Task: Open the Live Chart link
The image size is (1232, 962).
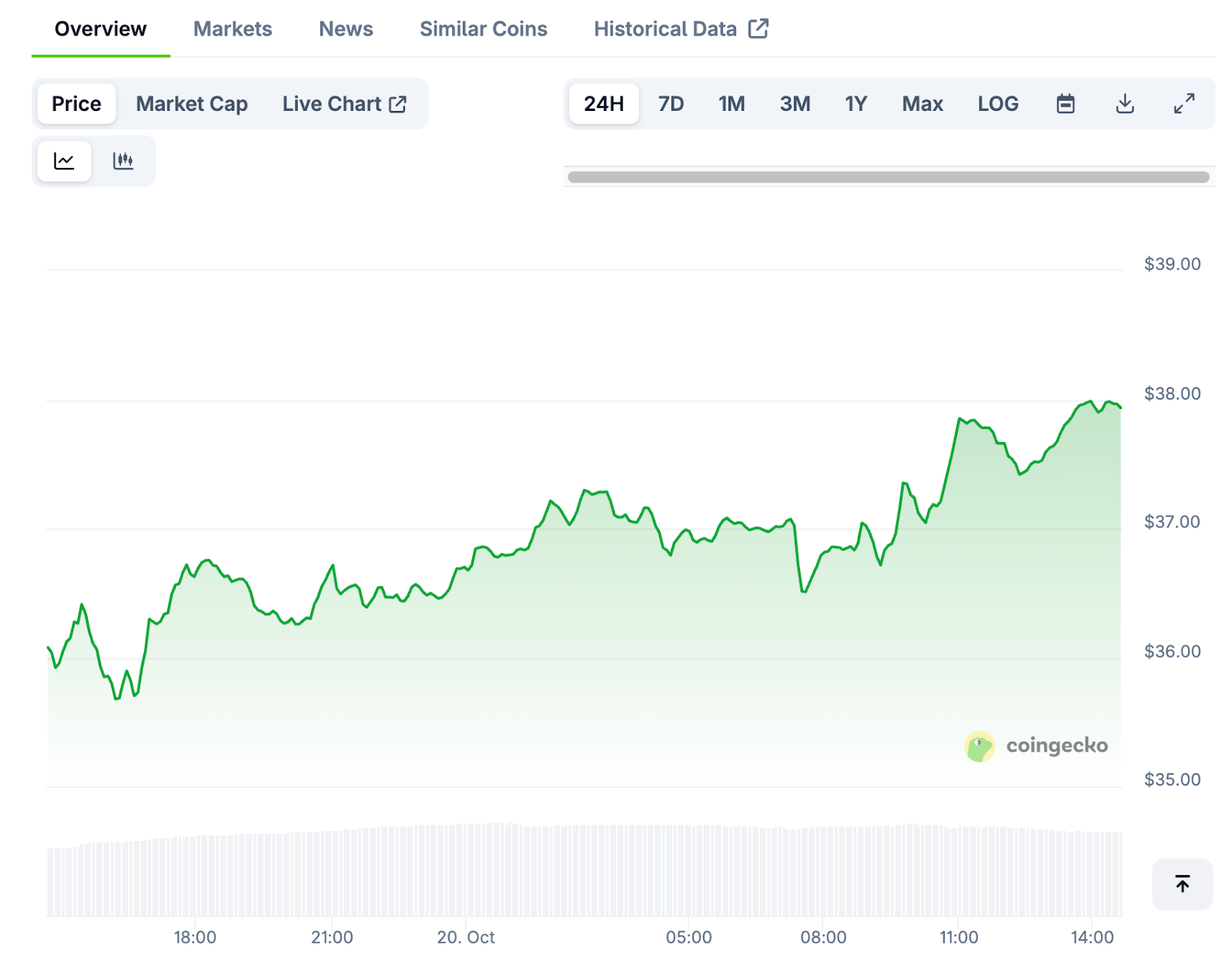Action: [x=343, y=104]
